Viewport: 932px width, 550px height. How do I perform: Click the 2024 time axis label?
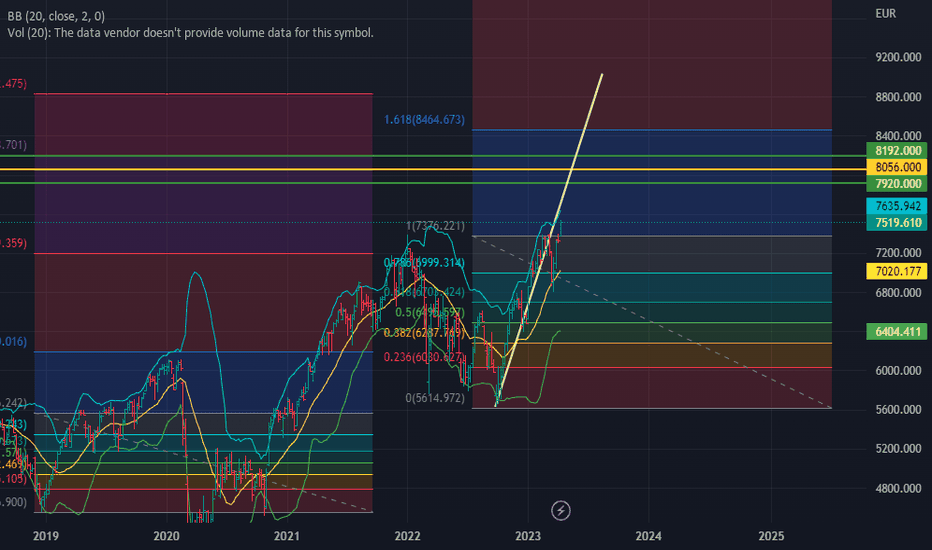[x=648, y=536]
